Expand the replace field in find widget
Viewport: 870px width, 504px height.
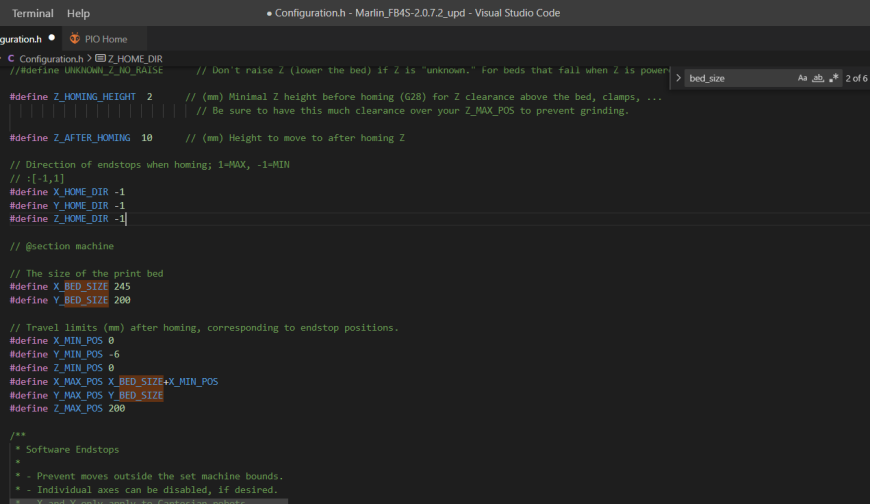[x=678, y=78]
